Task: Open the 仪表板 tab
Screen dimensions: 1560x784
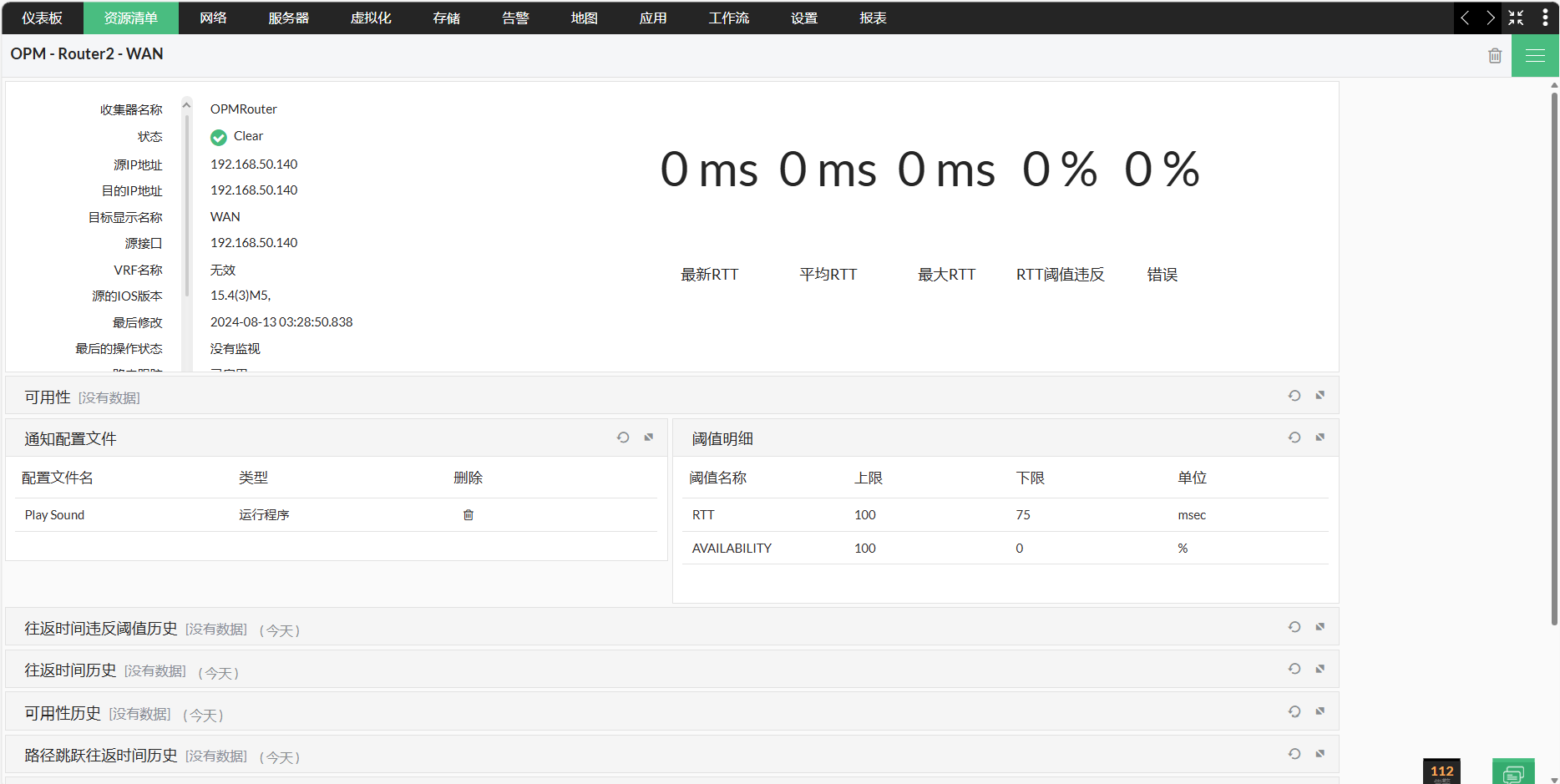Action: (43, 18)
